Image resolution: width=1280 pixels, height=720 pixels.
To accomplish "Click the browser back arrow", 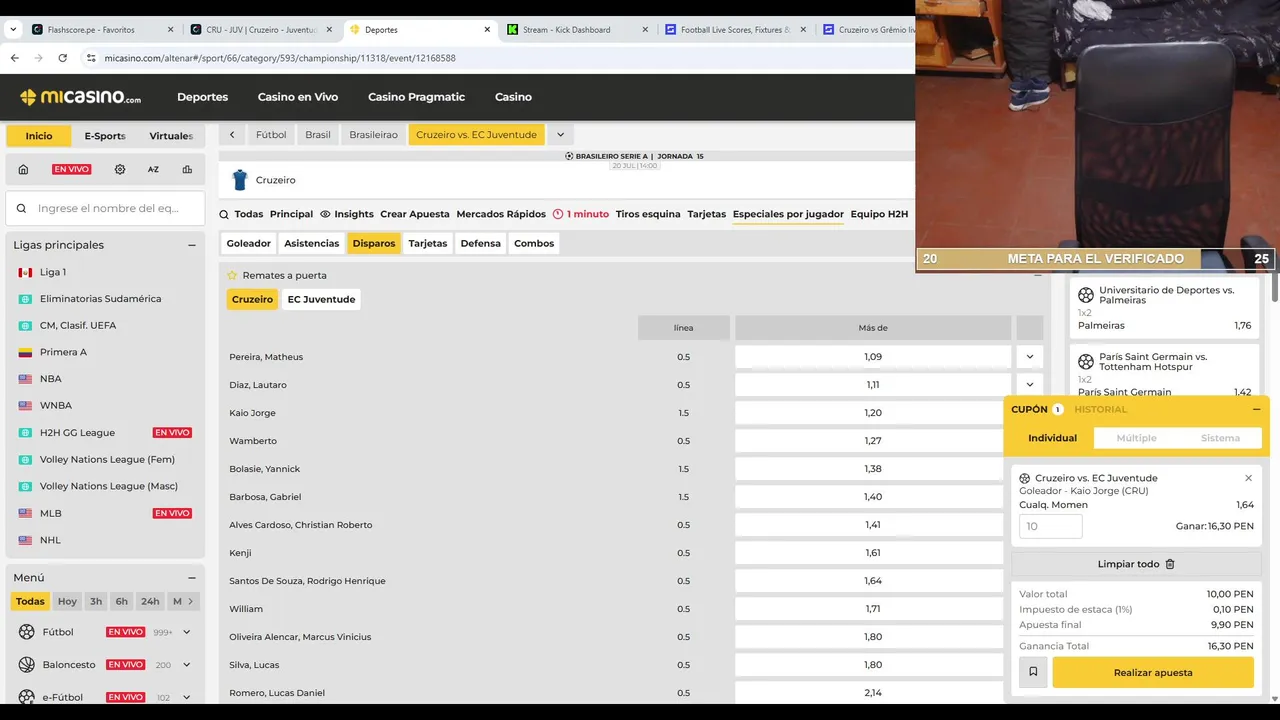I will pyautogui.click(x=14, y=58).
